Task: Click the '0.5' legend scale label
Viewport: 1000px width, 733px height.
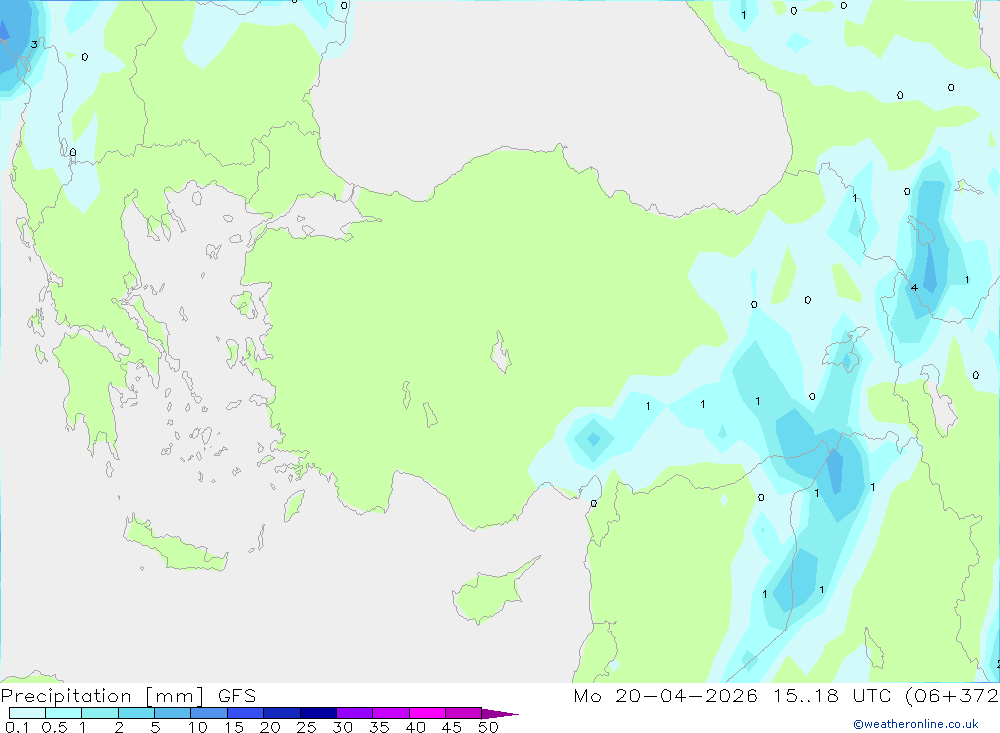Action: [54, 727]
